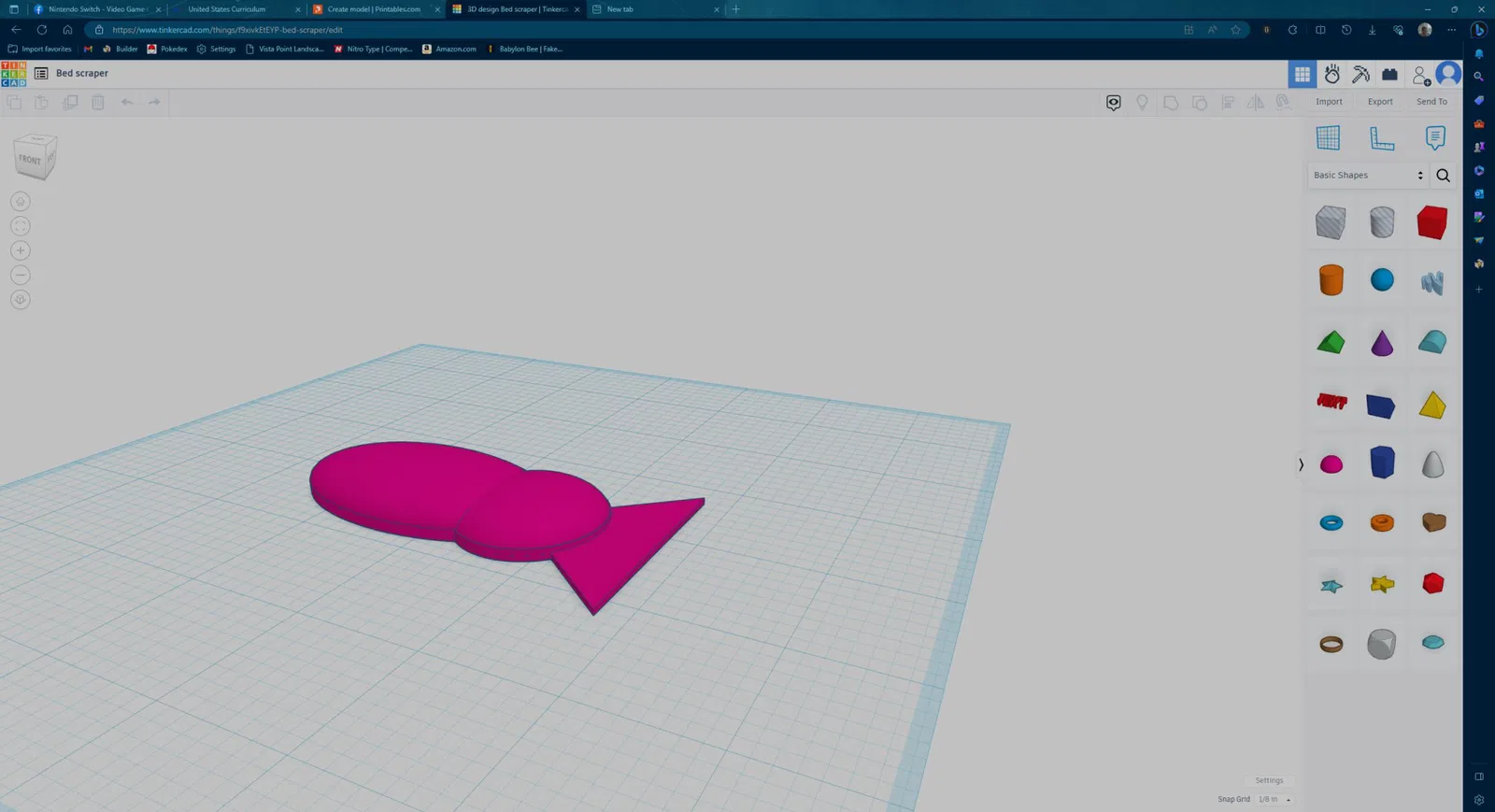Redo the last action in Tinkercad
1495x812 pixels.
pos(155,102)
